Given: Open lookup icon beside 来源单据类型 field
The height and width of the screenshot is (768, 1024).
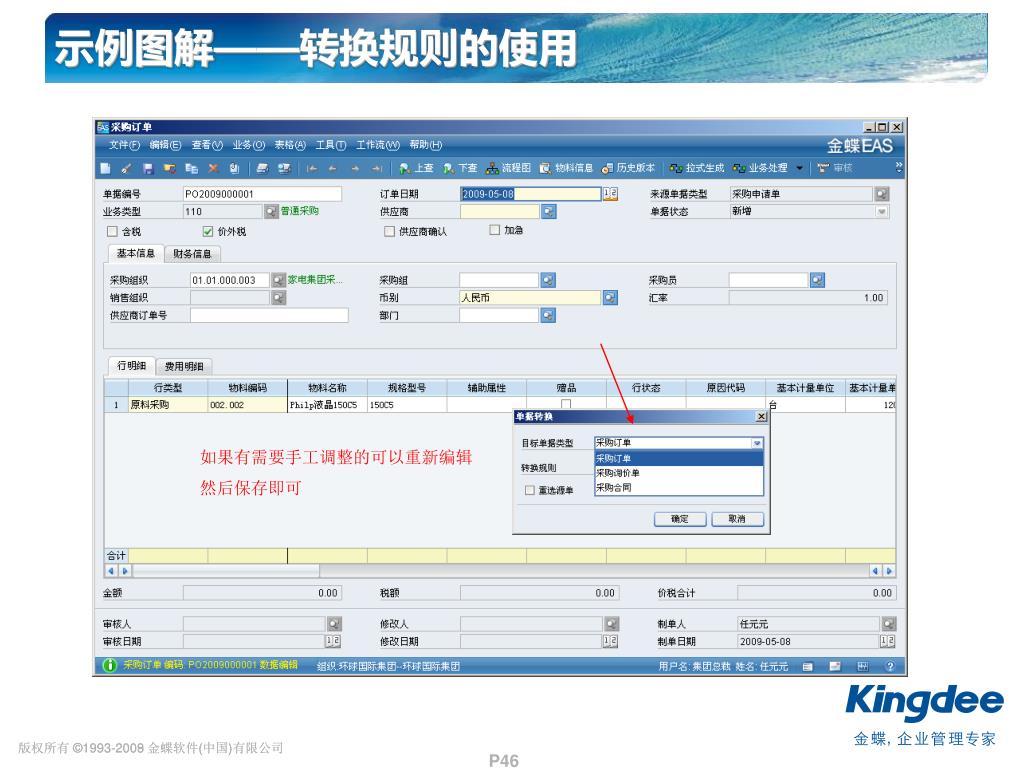Looking at the screenshot, I should tap(882, 194).
